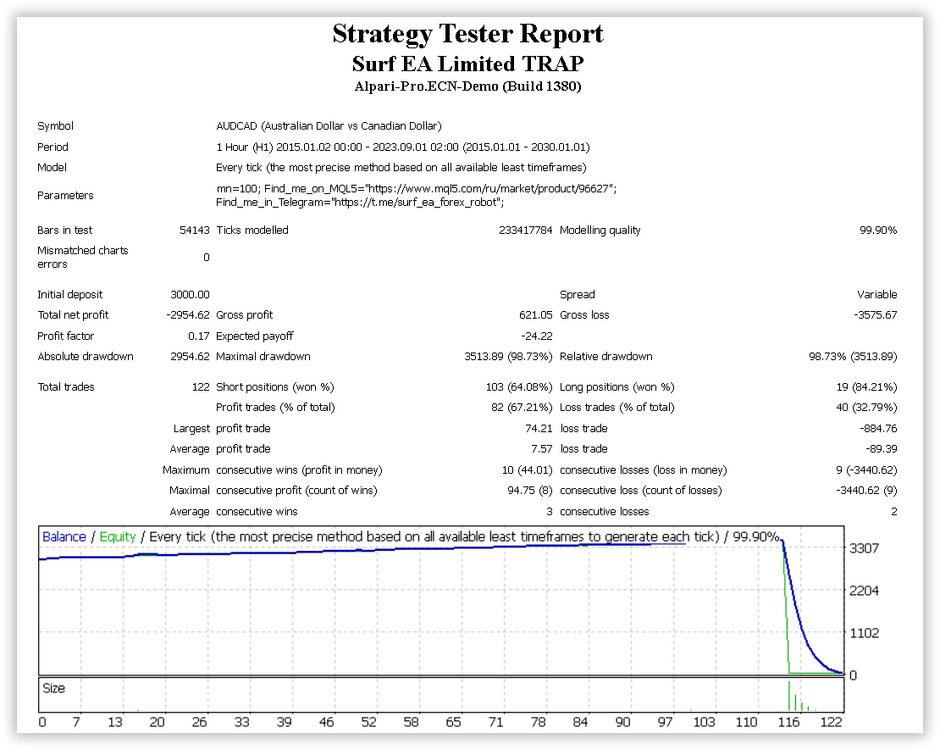Click average loss trade value -89.39
The image size is (940, 750).
[x=881, y=449]
